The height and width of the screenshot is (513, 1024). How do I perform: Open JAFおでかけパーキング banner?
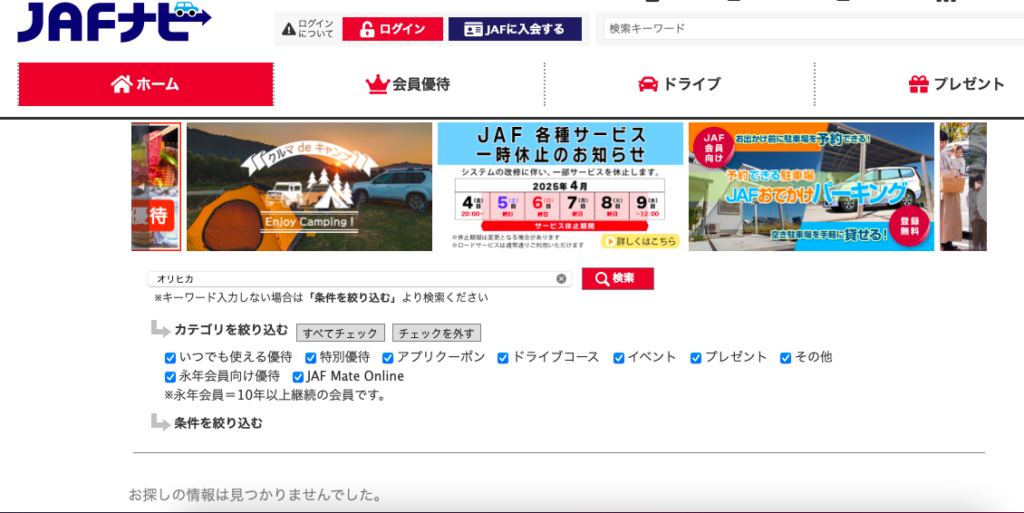point(811,187)
